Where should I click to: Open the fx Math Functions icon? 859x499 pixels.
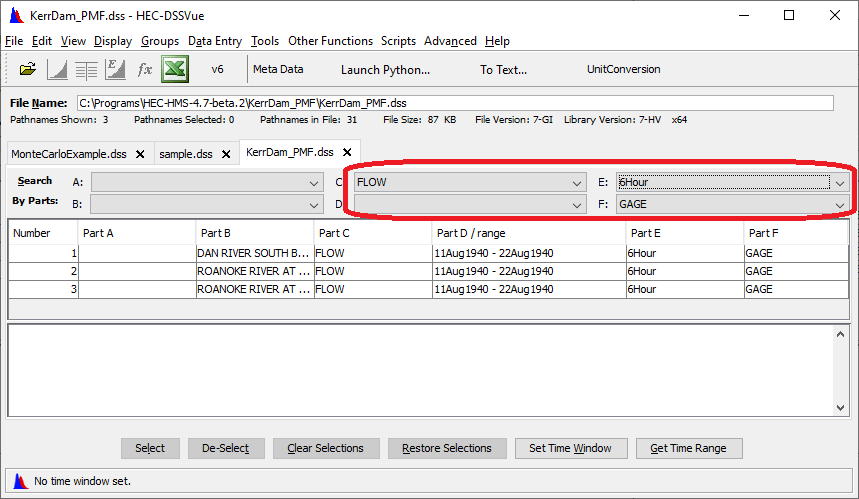tap(144, 69)
